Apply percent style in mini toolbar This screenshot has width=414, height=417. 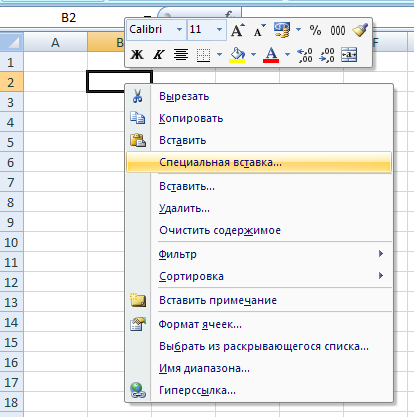[x=315, y=30]
